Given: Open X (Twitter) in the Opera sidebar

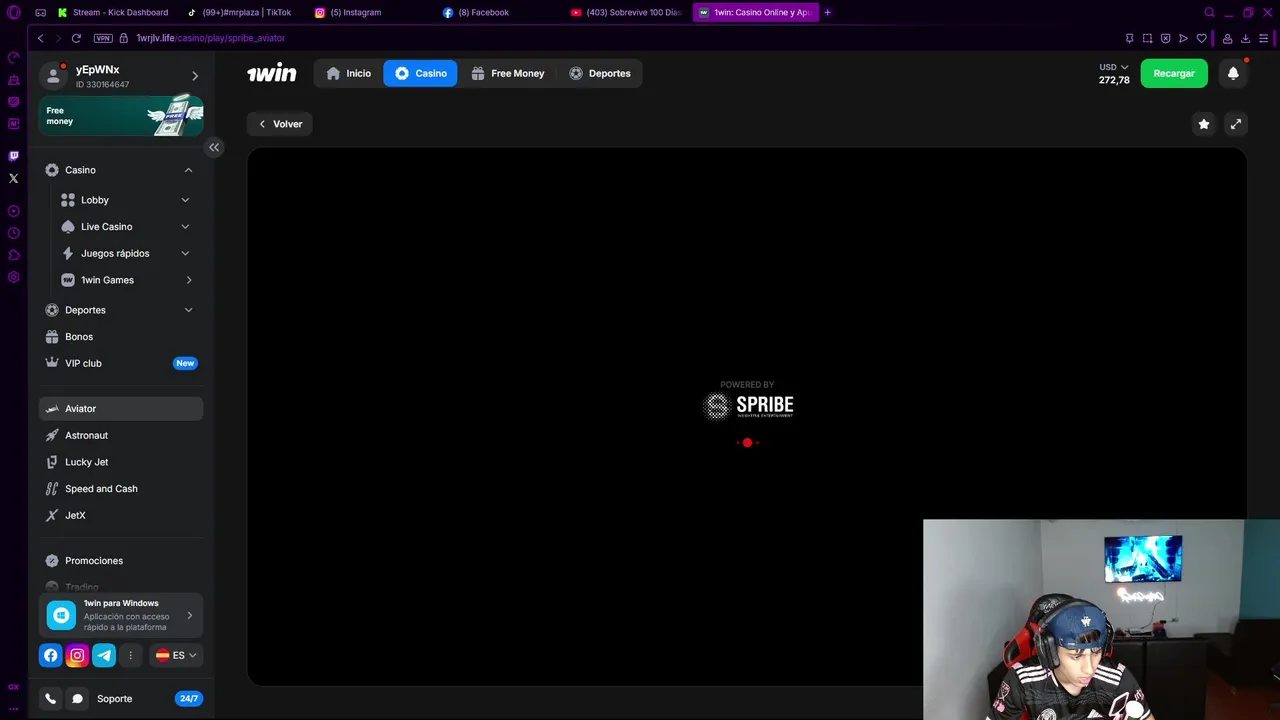Looking at the screenshot, I should click(x=13, y=178).
